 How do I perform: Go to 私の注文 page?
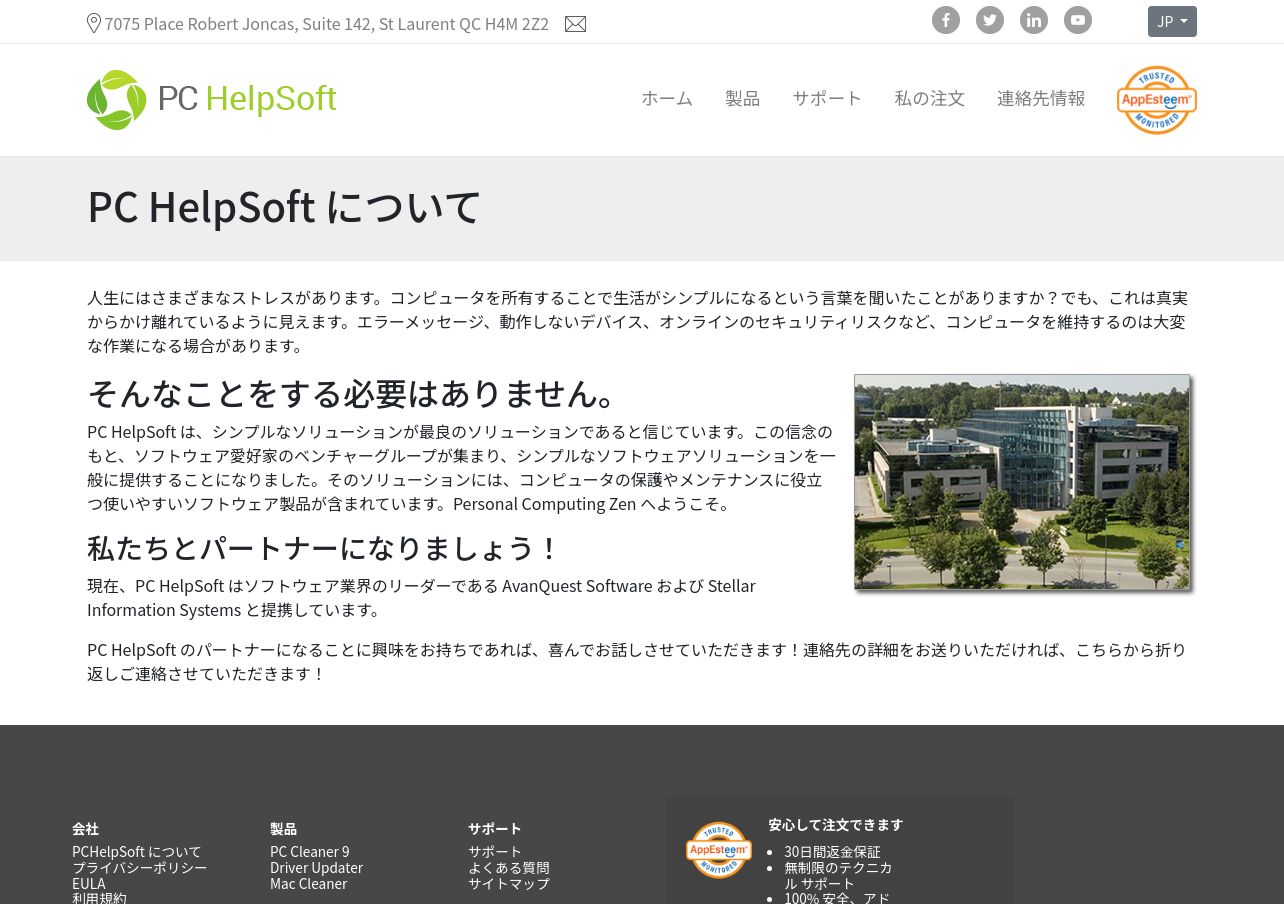point(930,98)
